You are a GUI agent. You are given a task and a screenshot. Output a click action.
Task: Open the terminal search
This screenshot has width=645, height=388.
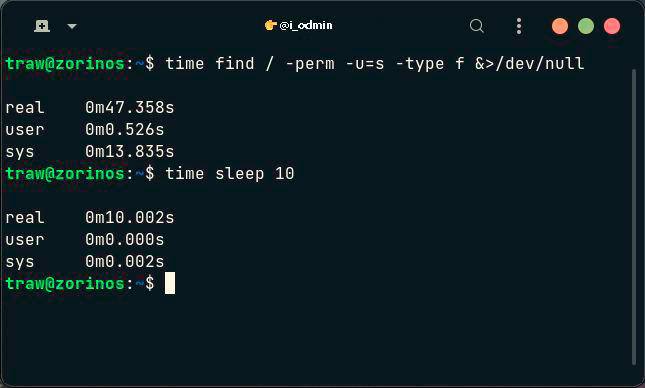pos(476,26)
